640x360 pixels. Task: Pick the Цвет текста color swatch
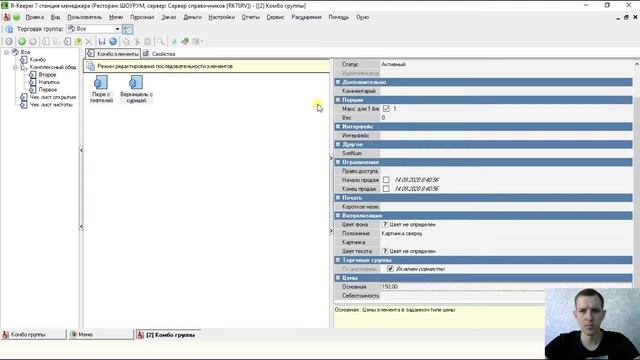384,251
